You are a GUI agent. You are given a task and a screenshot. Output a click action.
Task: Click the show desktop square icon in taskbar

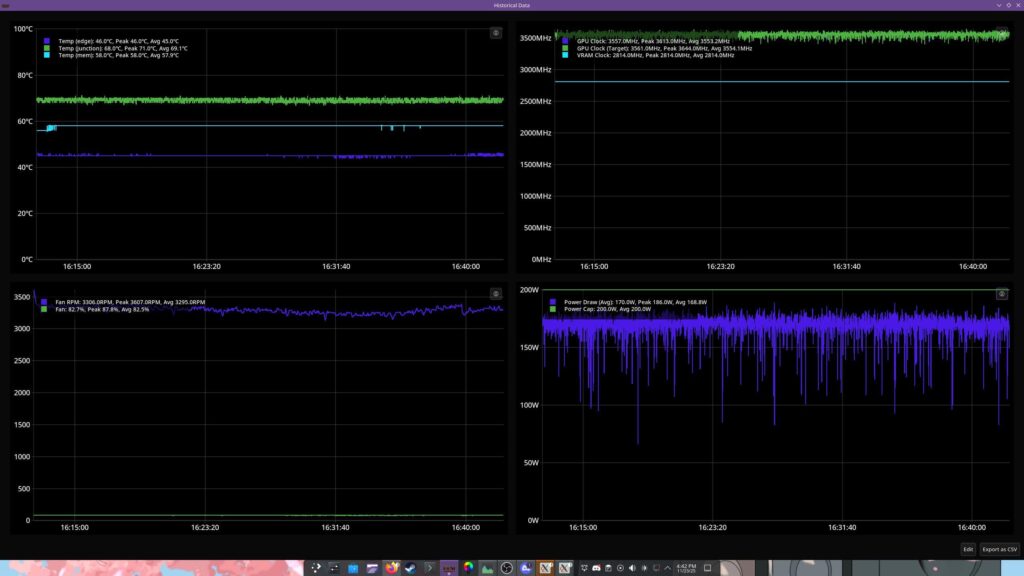[x=707, y=568]
